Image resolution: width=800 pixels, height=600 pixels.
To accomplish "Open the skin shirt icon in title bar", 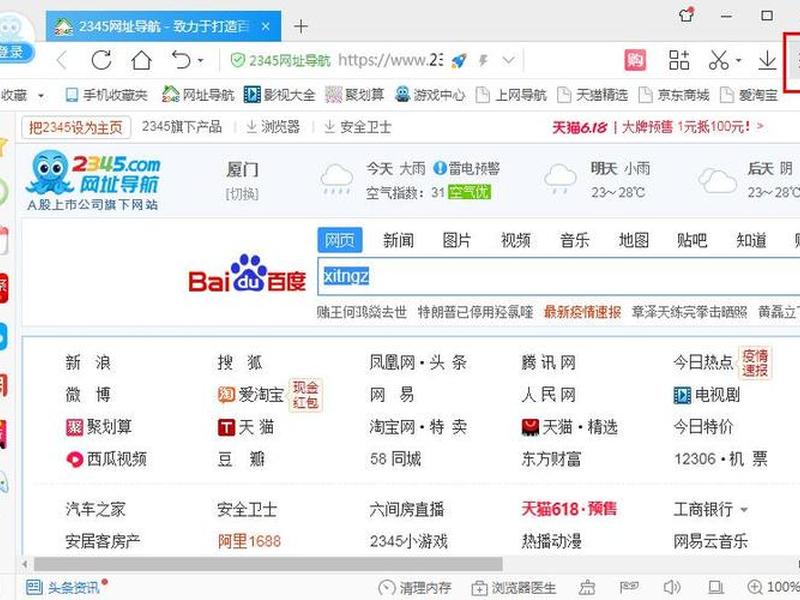I will coord(687,15).
